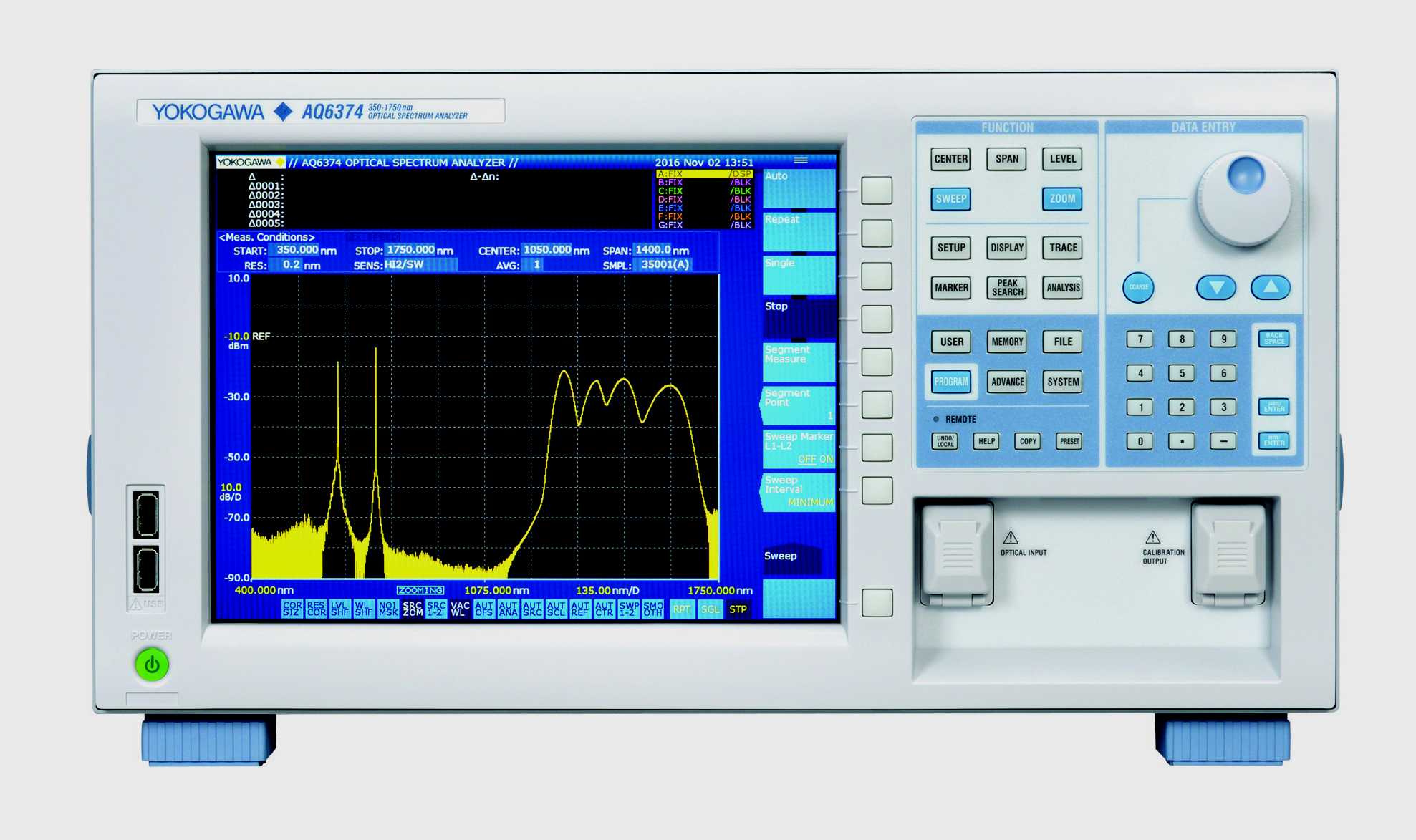Viewport: 1416px width, 840px height.
Task: Toggle Sweep Marker L1-L2 OFF/ON softkey
Action: coord(799,448)
